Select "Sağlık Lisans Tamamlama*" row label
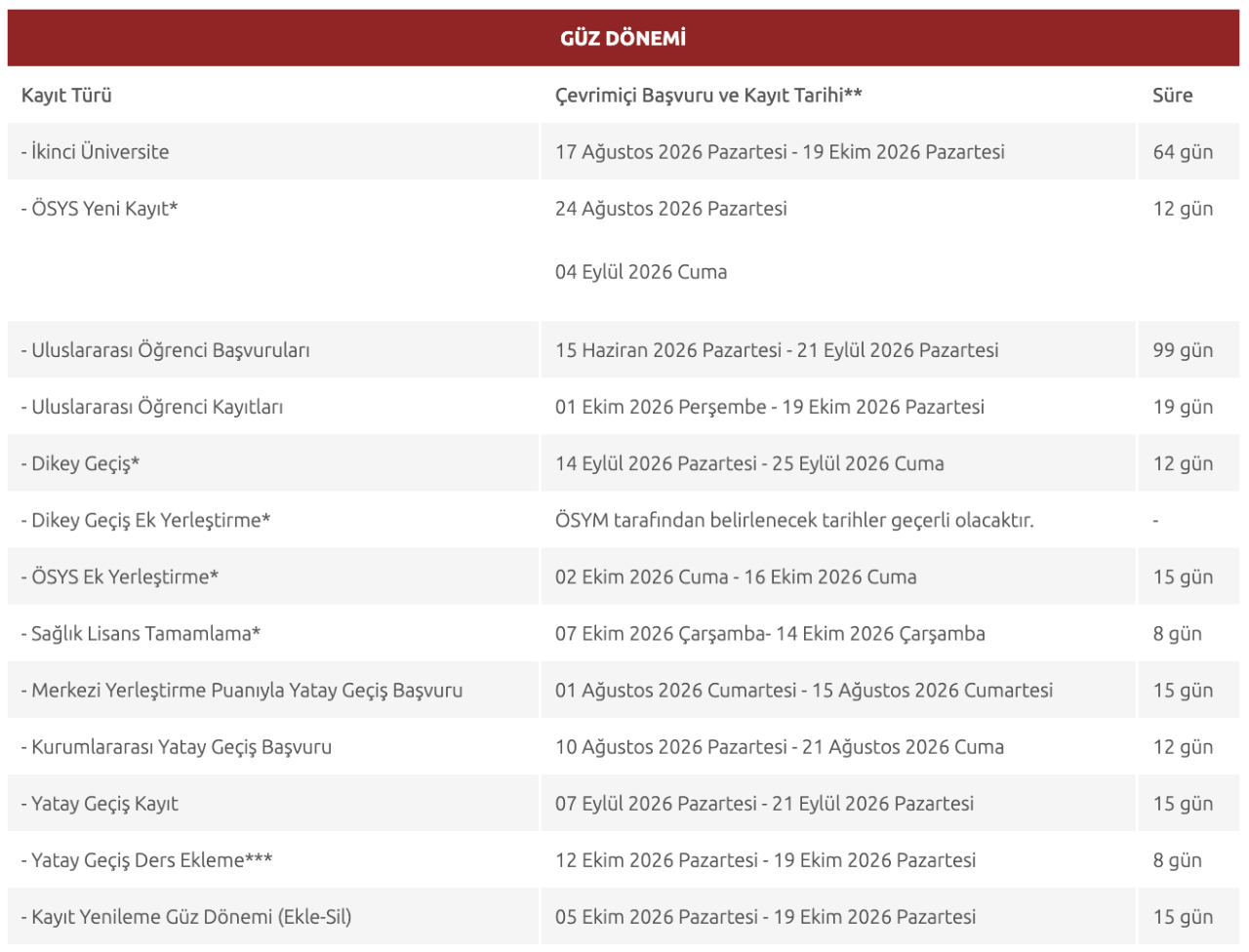 (x=141, y=633)
